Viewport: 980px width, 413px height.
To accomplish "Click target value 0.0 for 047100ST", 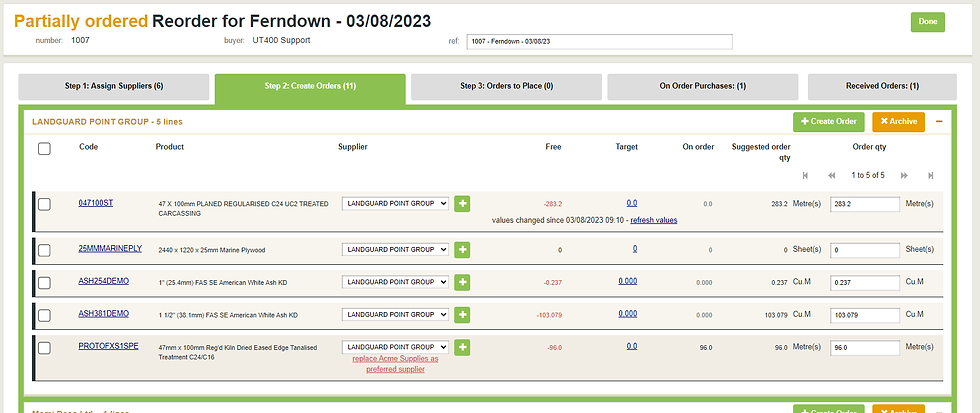I will tap(632, 203).
